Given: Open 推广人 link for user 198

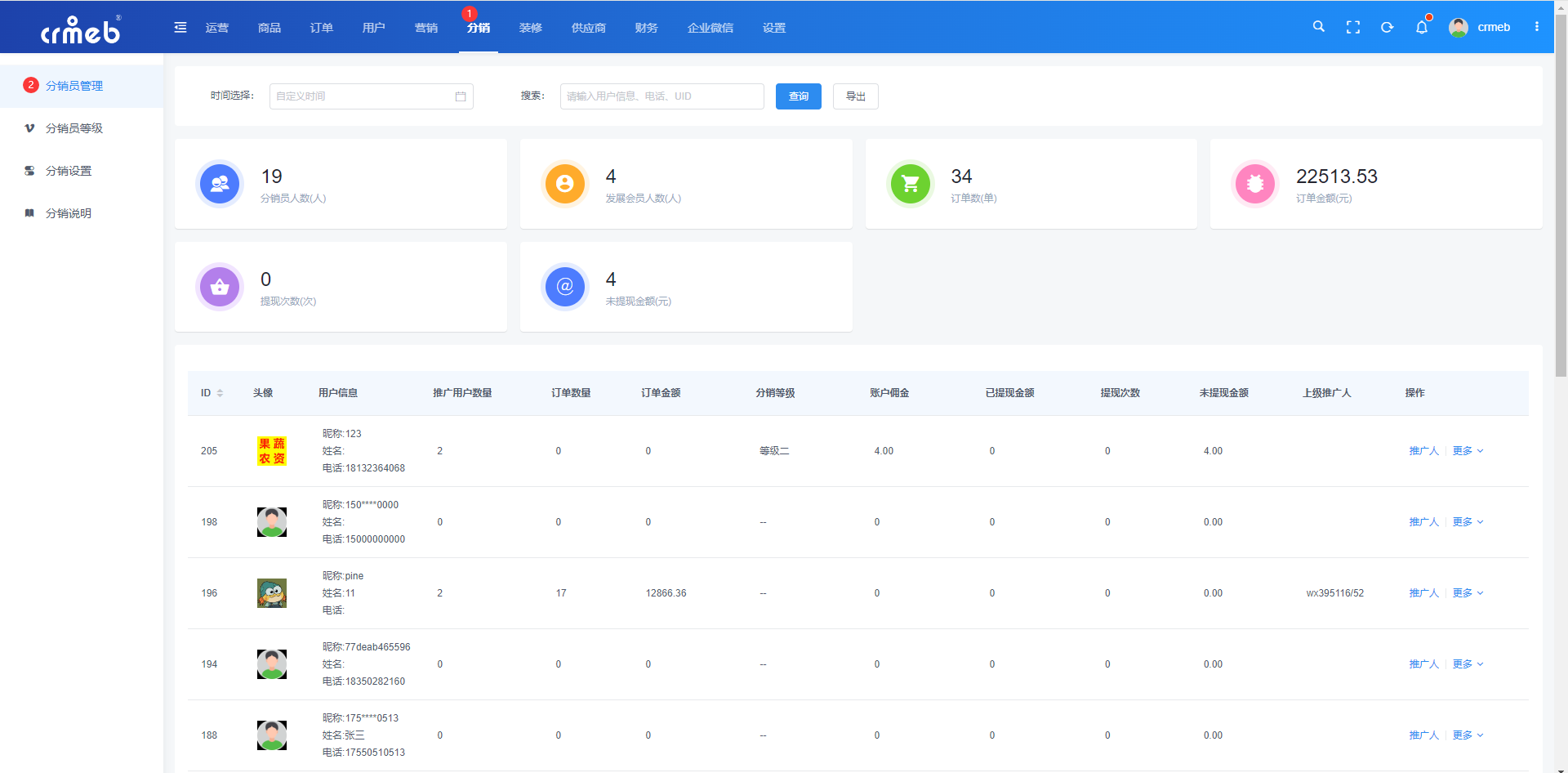Looking at the screenshot, I should (1423, 522).
